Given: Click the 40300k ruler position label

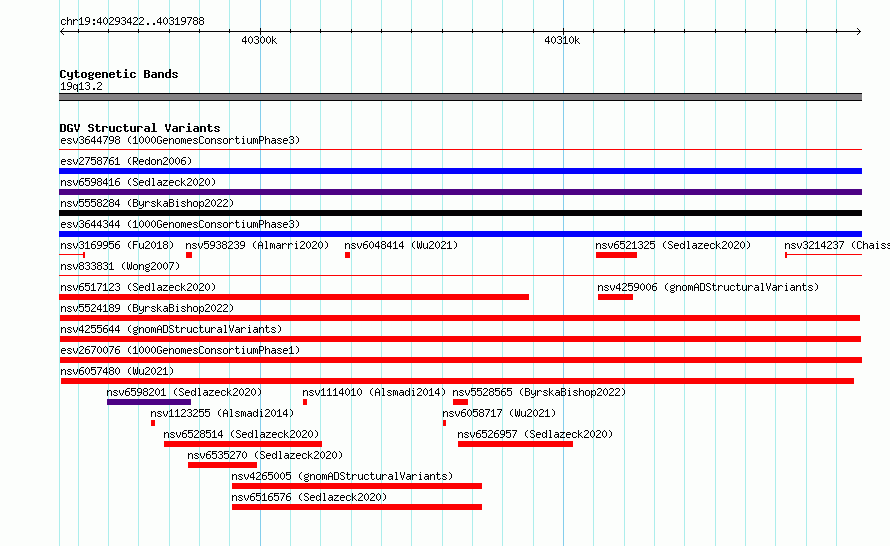Looking at the screenshot, I should point(259,40).
